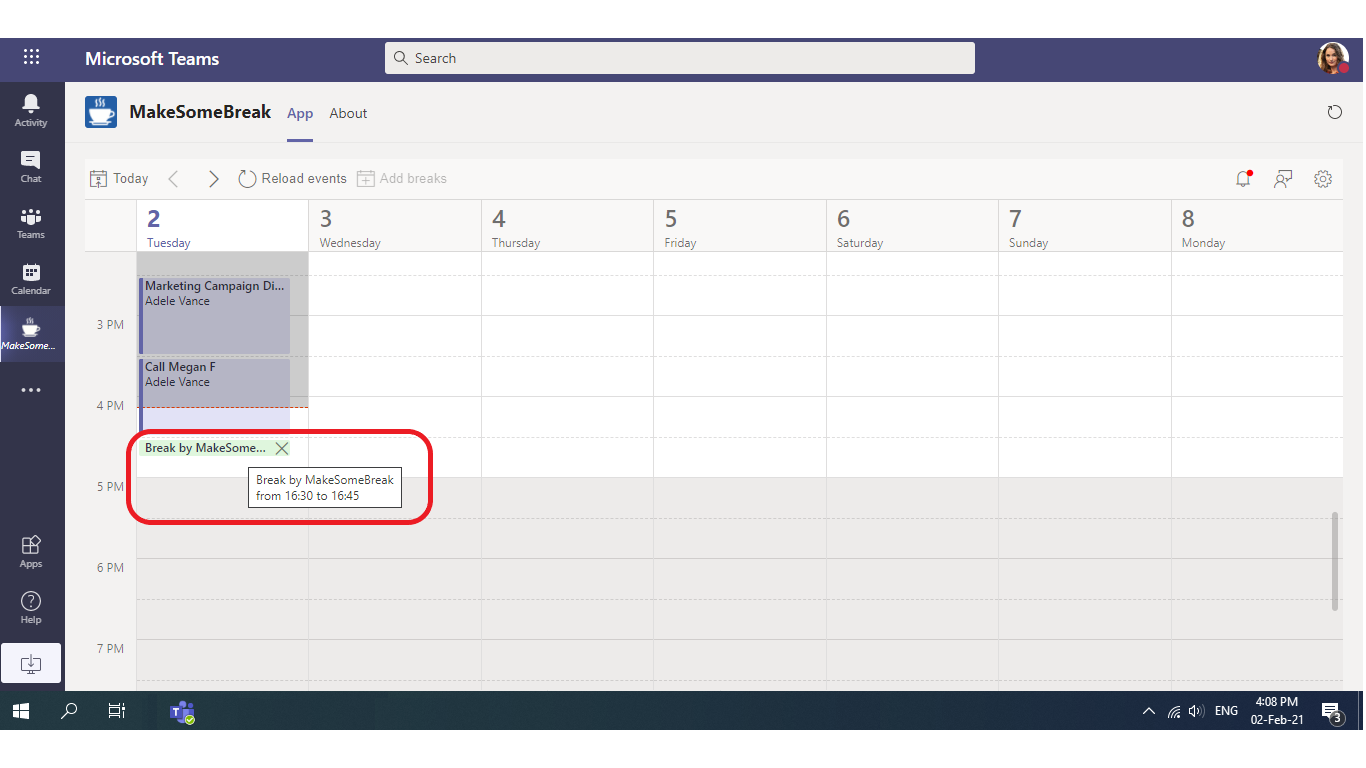Viewport: 1366px width, 768px height.
Task: Show more apps via the ellipsis icon
Action: 31,390
